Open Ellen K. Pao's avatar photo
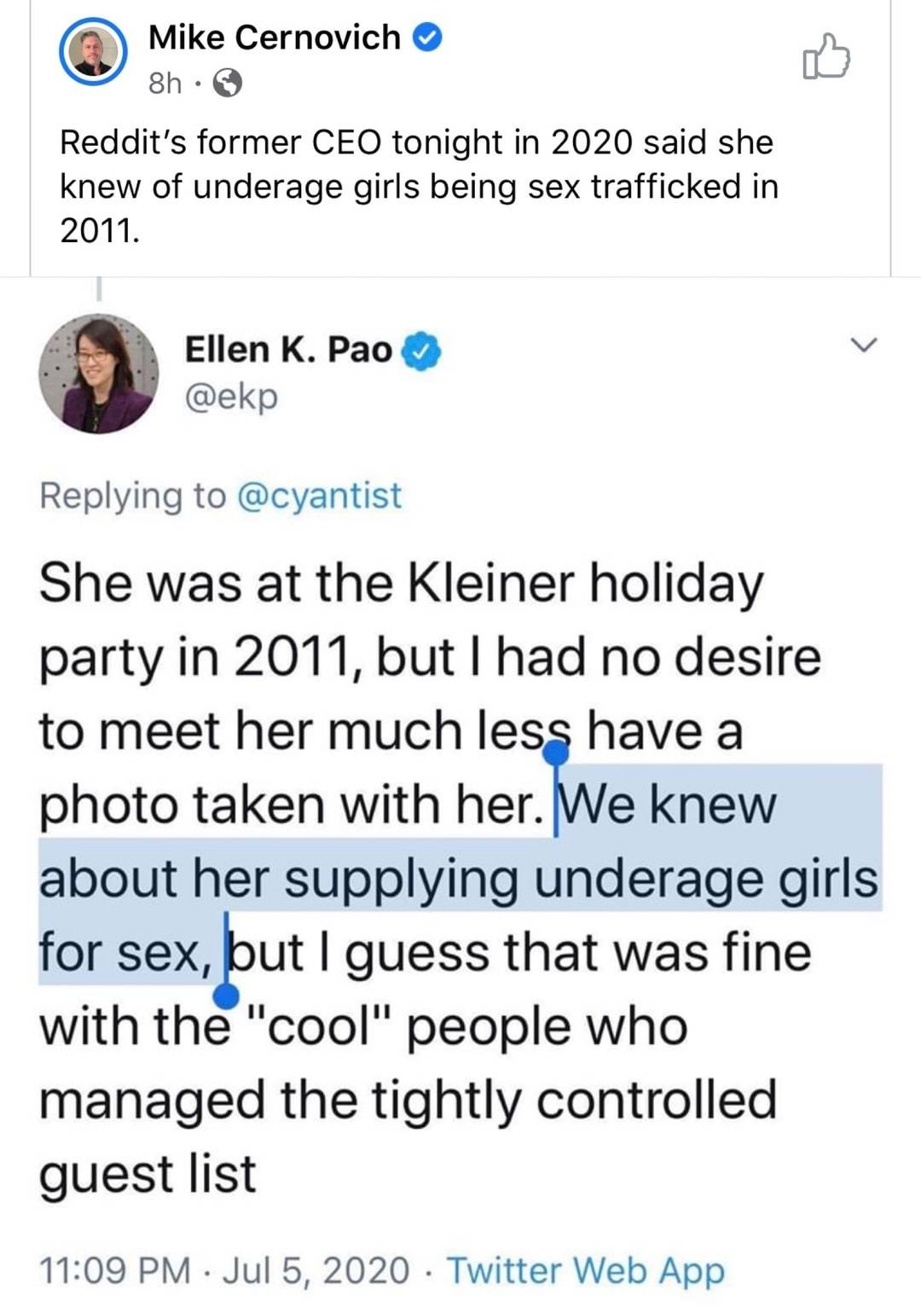The image size is (921, 1316). [99, 373]
